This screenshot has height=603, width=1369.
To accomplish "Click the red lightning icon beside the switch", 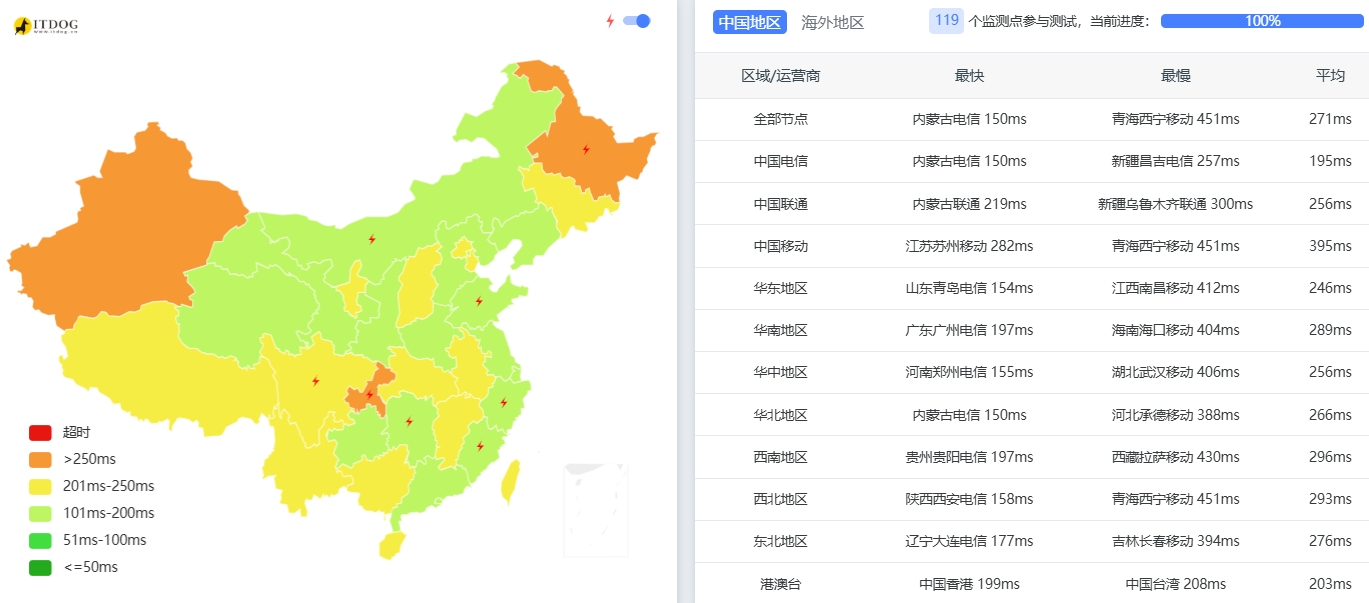I will coord(610,21).
